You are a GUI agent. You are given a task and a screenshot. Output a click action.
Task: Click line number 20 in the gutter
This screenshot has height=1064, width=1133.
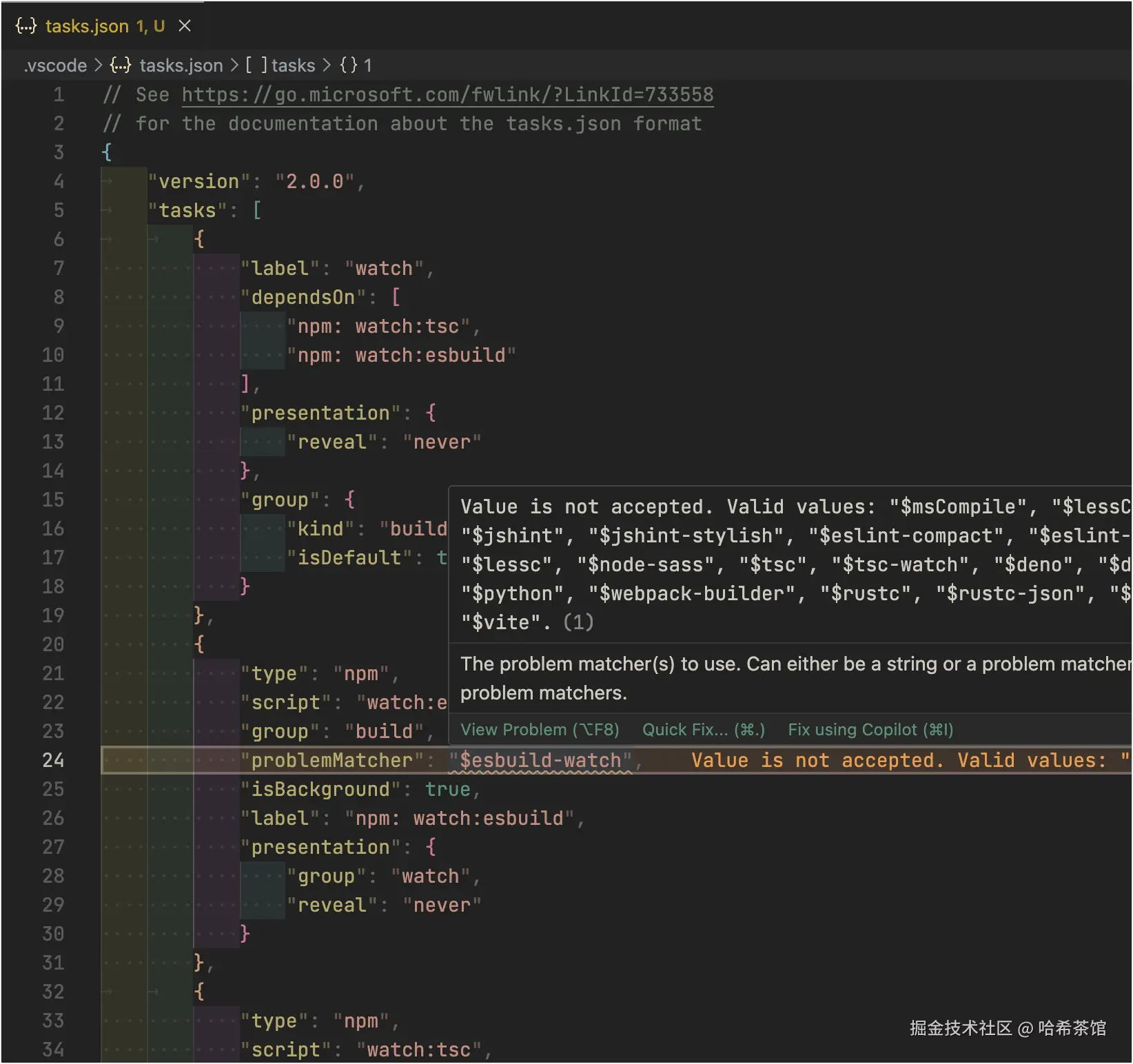point(53,644)
